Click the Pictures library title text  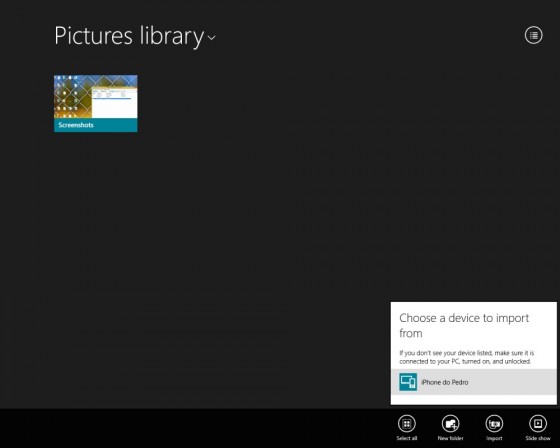[129, 36]
